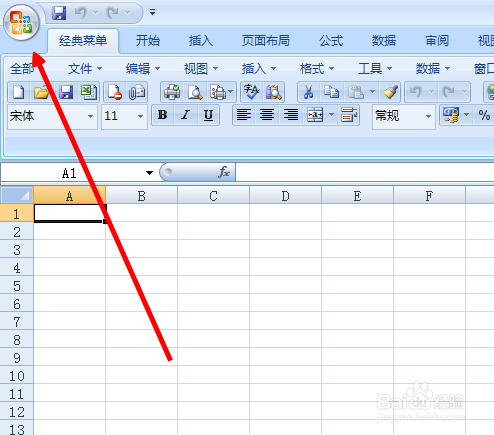Switch to the 开始 tab
494x435 pixels.
point(148,41)
